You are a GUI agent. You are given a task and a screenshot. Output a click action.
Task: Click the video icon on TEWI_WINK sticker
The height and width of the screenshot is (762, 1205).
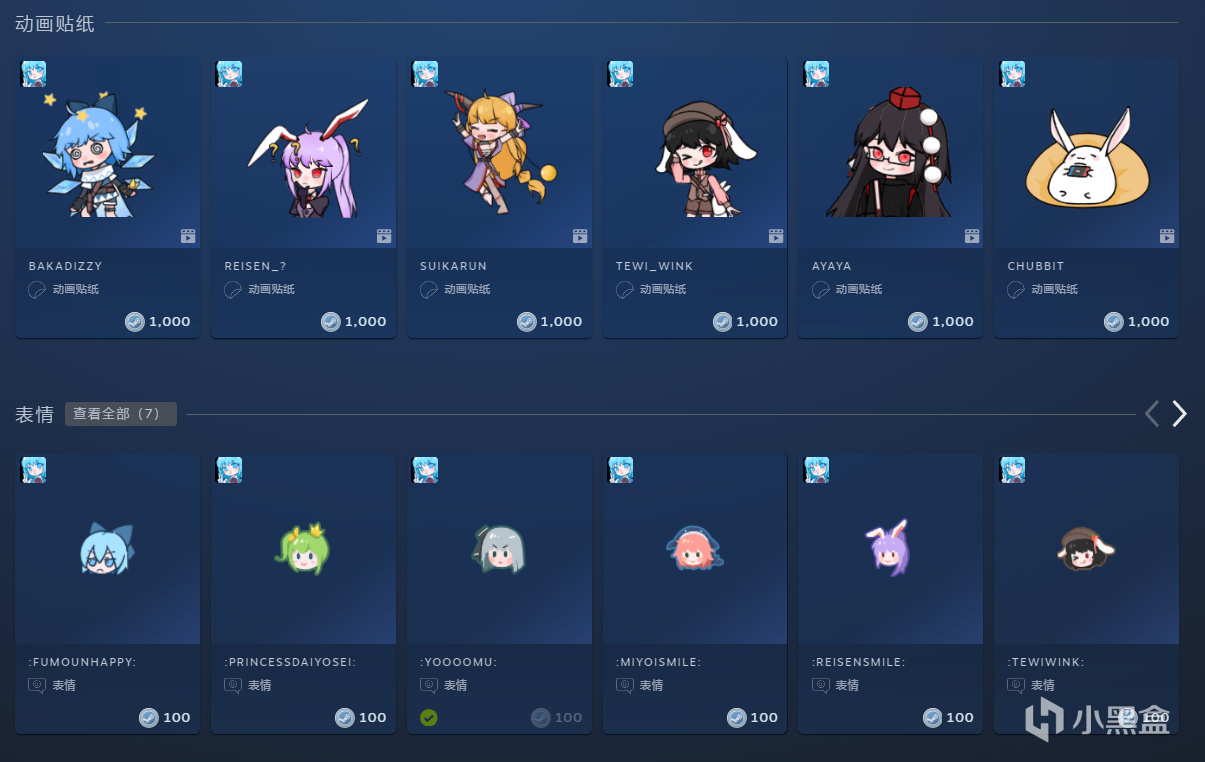775,236
